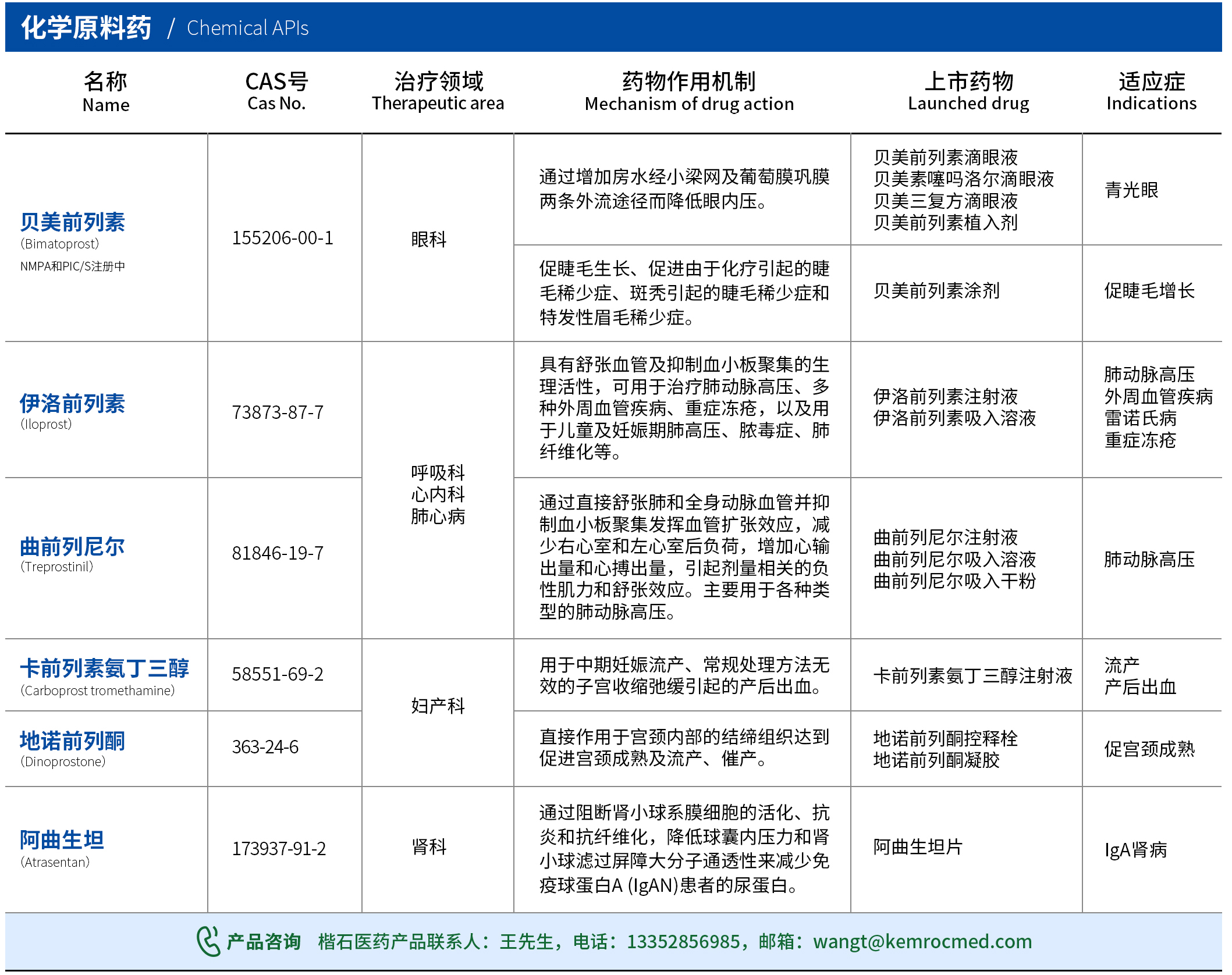Image resolution: width=1232 pixels, height=975 pixels.
Task: Select the 曲前列尼尔 product name
Action: [73, 546]
